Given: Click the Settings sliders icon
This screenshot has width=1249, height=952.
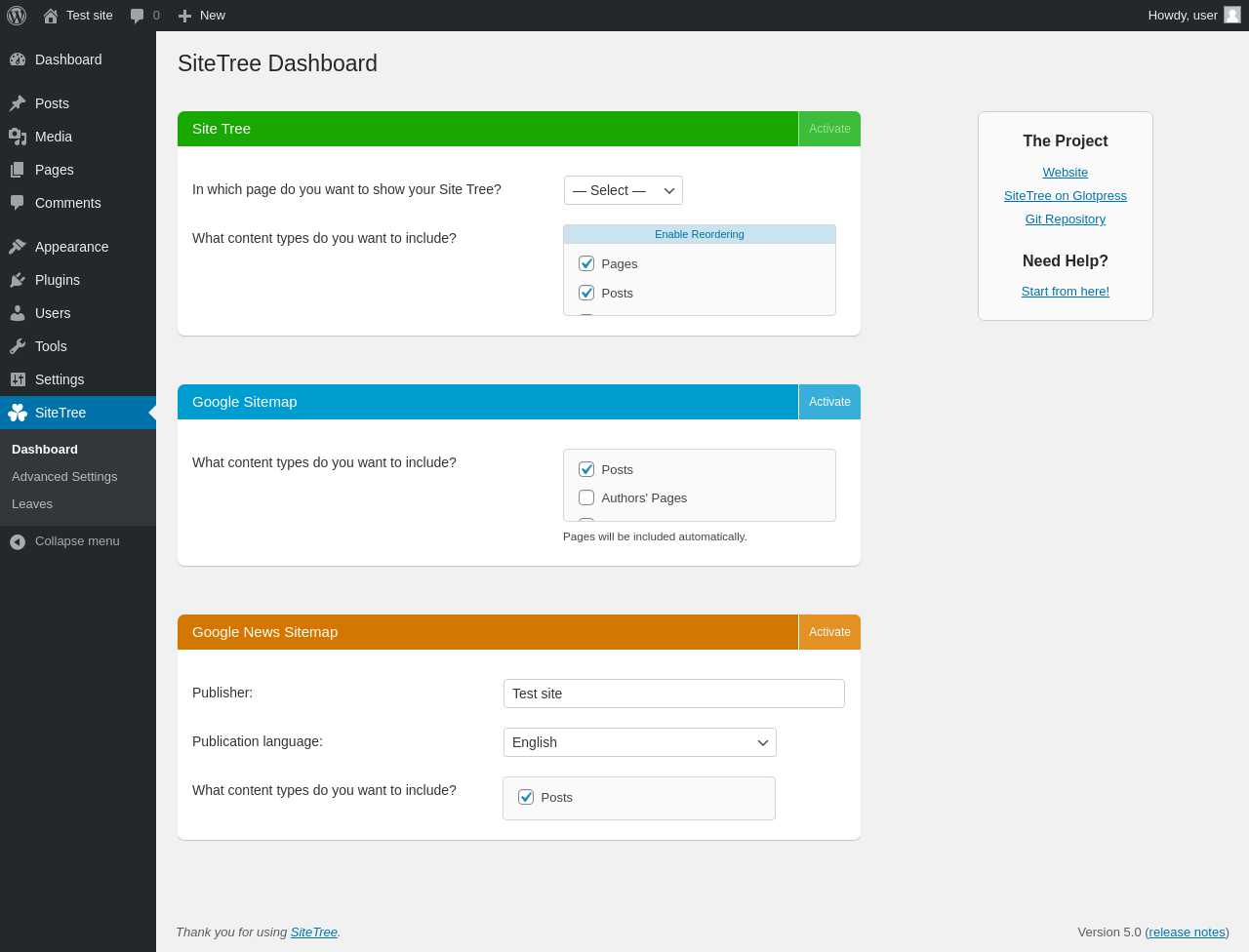Looking at the screenshot, I should [18, 379].
